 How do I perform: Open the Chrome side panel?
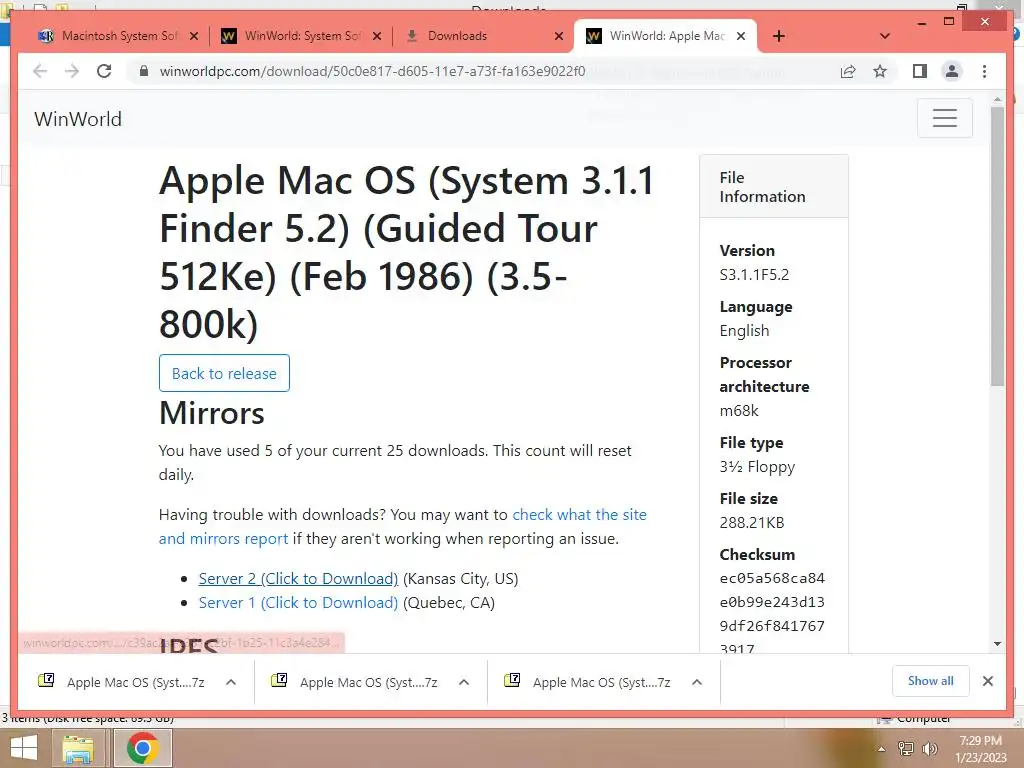(x=920, y=71)
